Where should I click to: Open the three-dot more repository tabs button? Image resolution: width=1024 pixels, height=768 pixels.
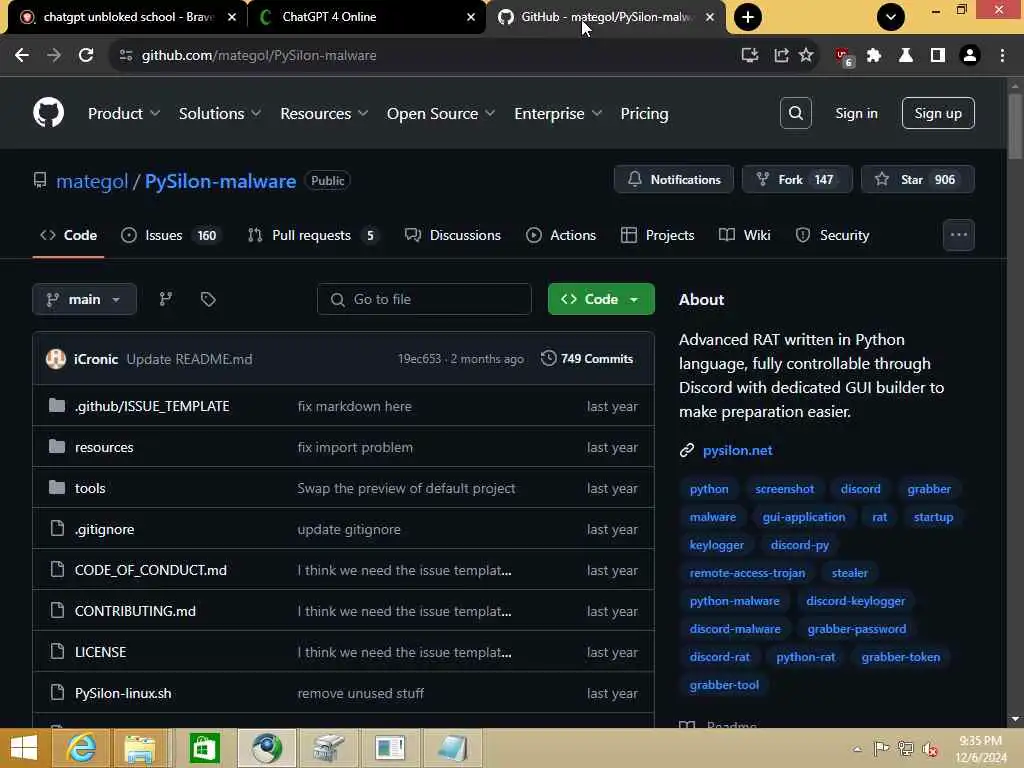959,235
